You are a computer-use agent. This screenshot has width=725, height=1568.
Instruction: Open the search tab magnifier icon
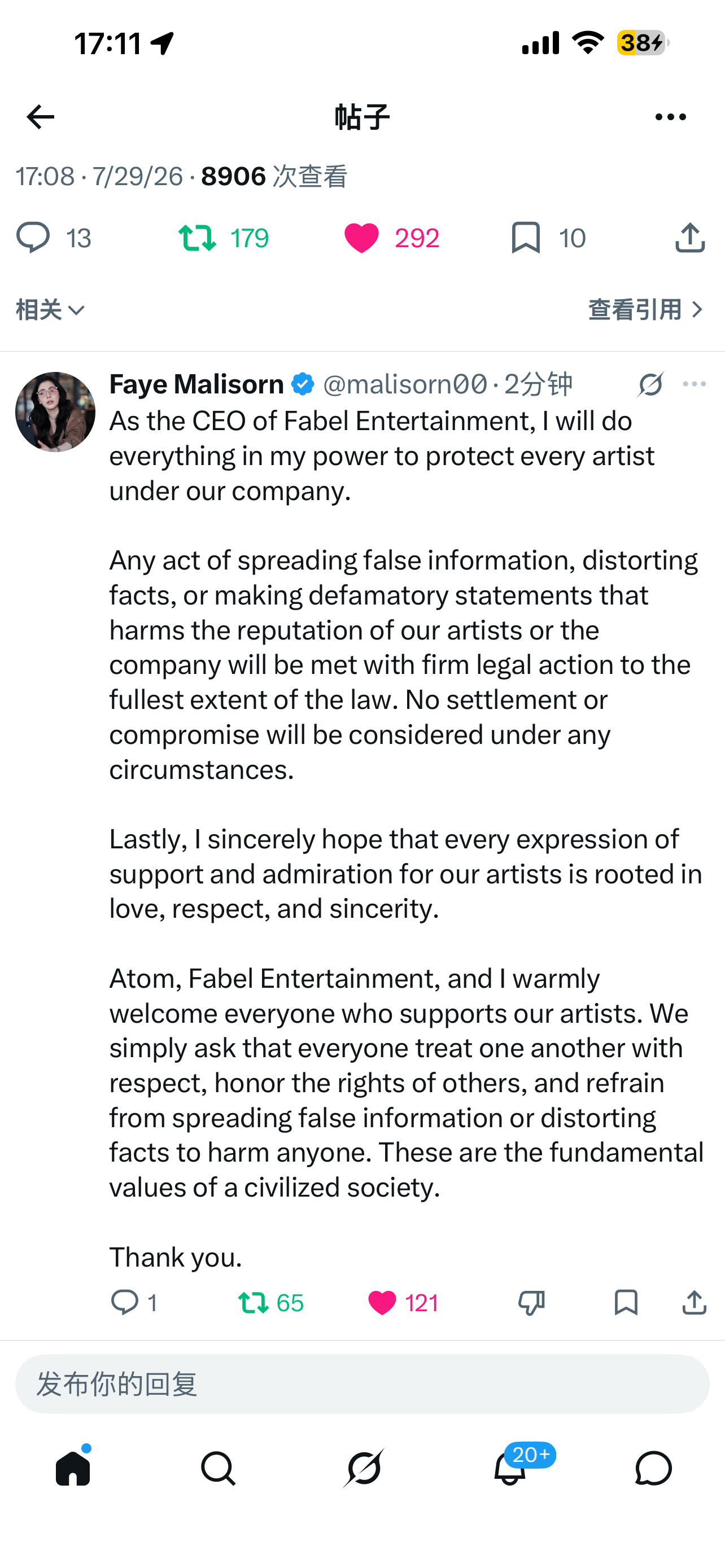(x=218, y=1468)
